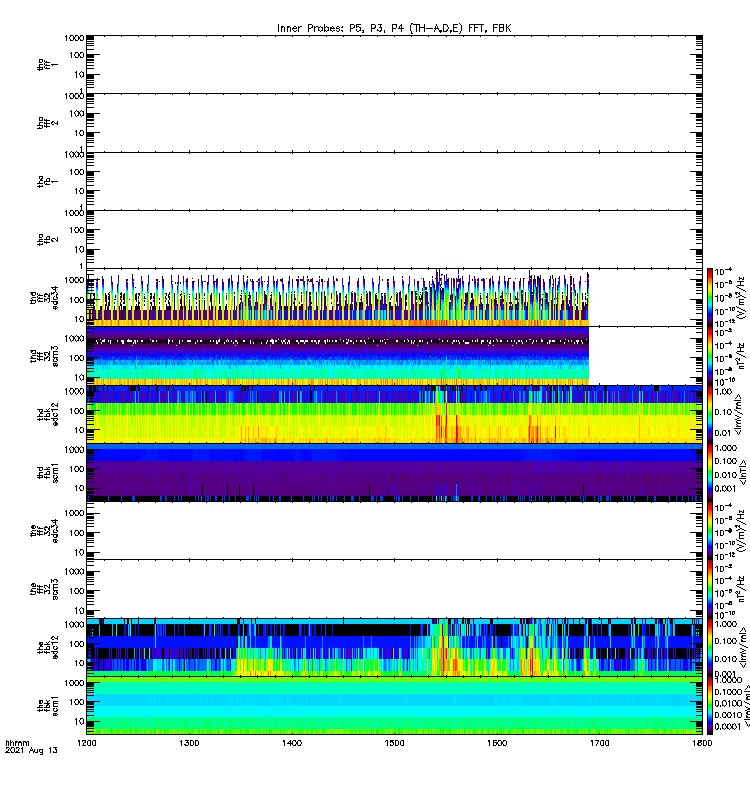Click the "hhmm" axis unit label
The image size is (750, 800).
(17, 743)
